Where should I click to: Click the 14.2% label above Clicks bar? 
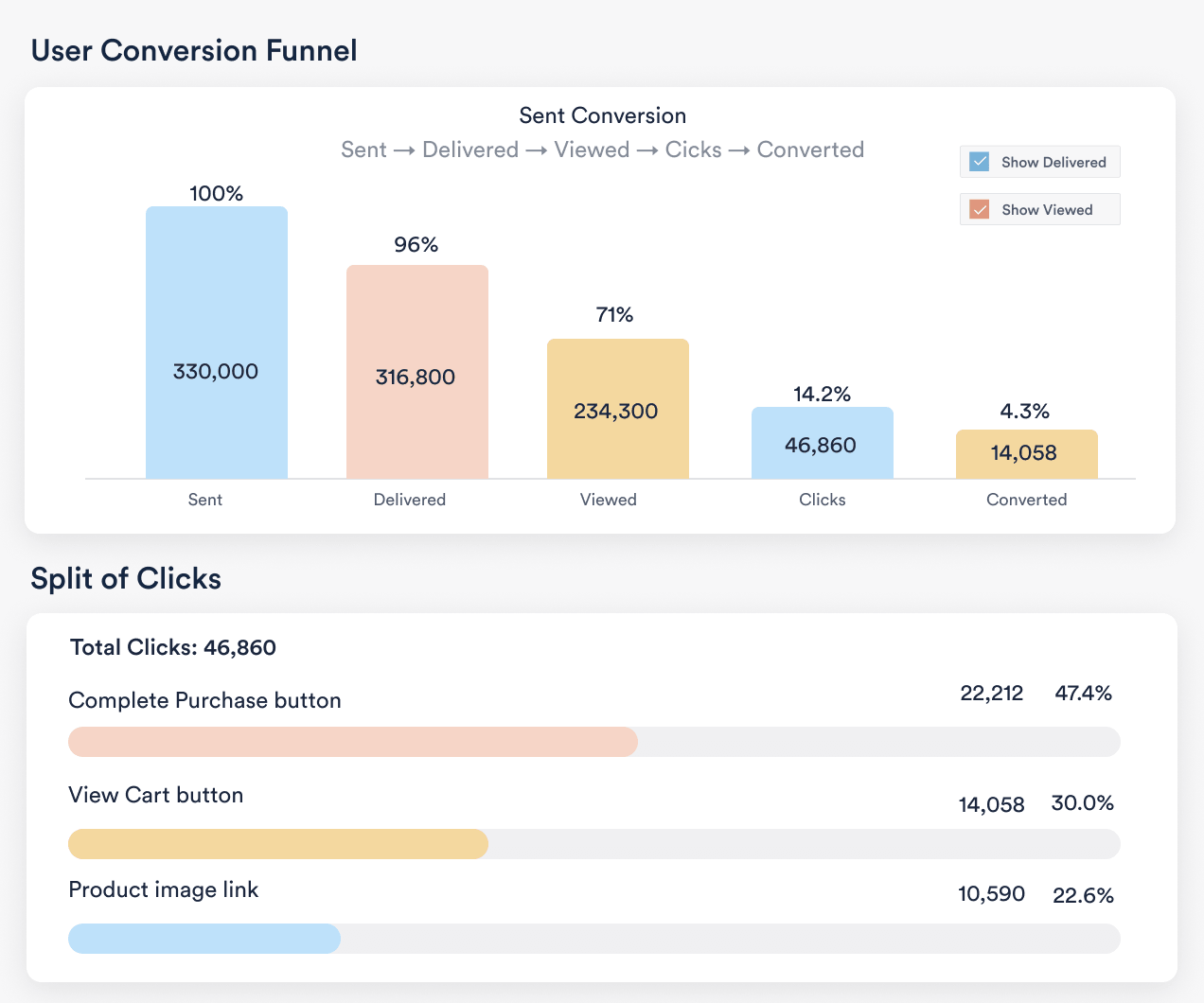823,394
